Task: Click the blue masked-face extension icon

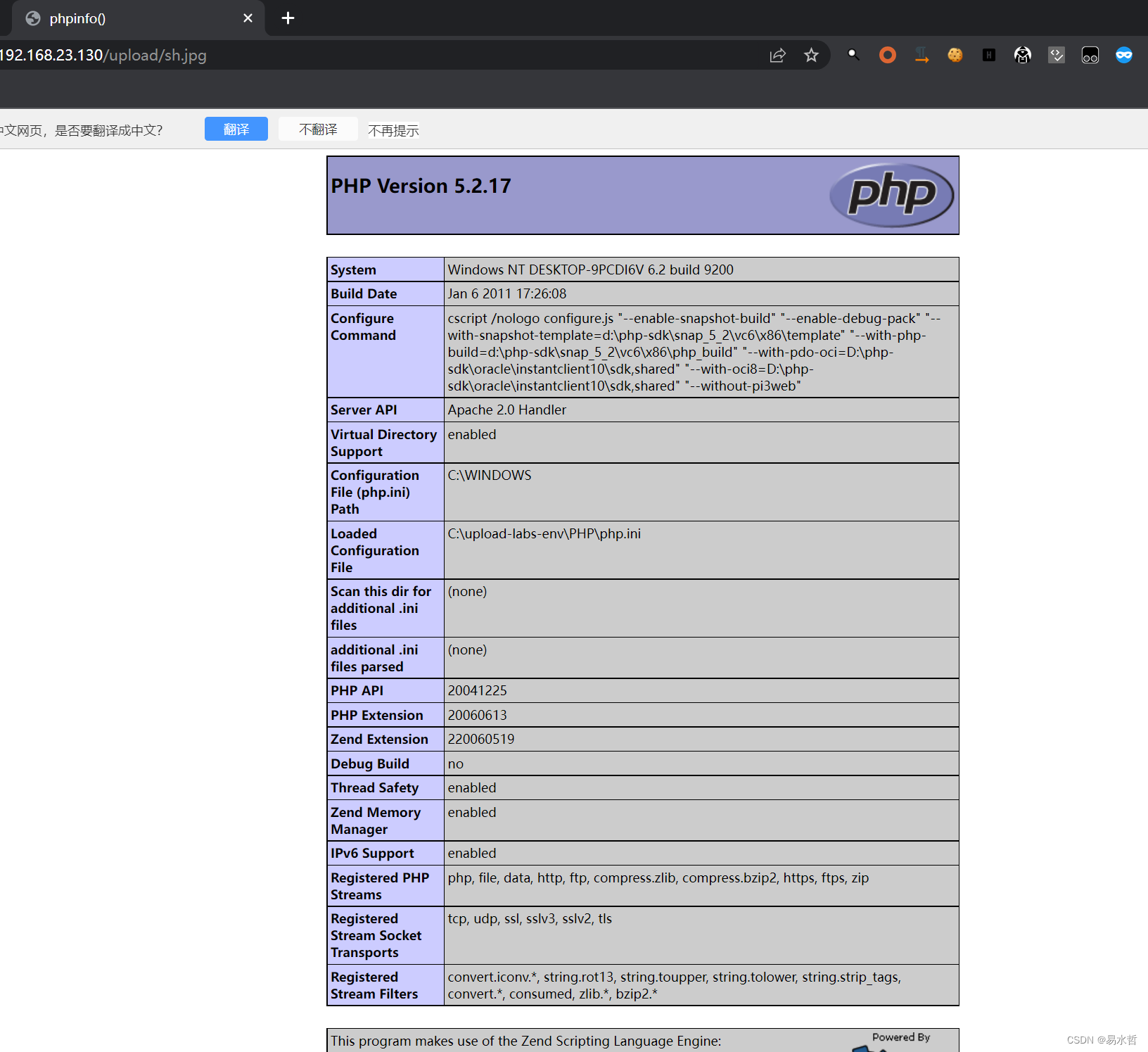Action: click(1124, 55)
